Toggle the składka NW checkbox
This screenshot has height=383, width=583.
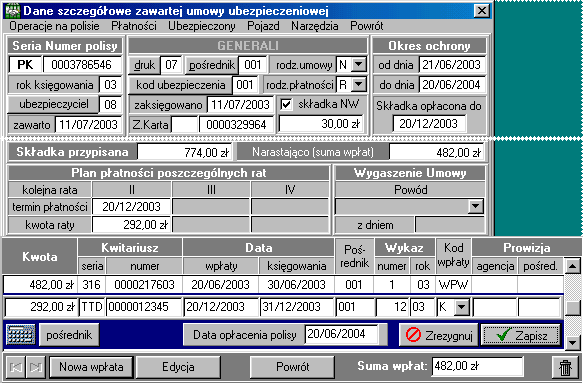[x=286, y=104]
